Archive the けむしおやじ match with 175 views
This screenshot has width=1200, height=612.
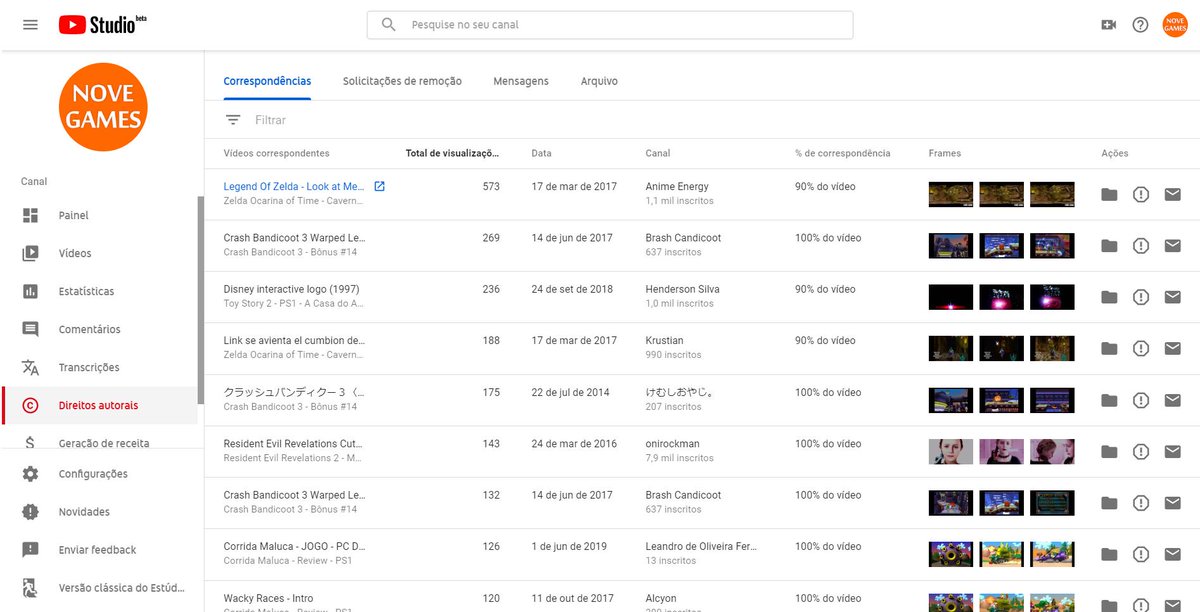point(1109,400)
